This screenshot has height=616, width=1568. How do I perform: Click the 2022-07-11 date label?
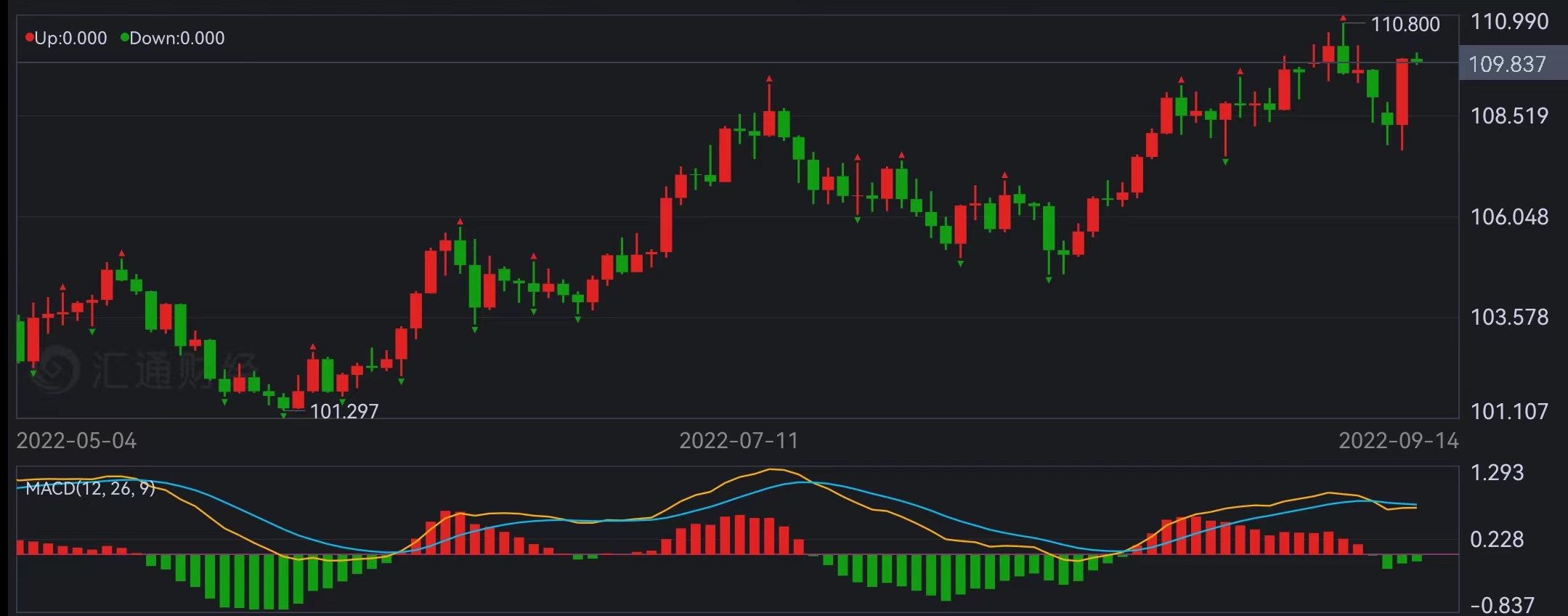(739, 441)
